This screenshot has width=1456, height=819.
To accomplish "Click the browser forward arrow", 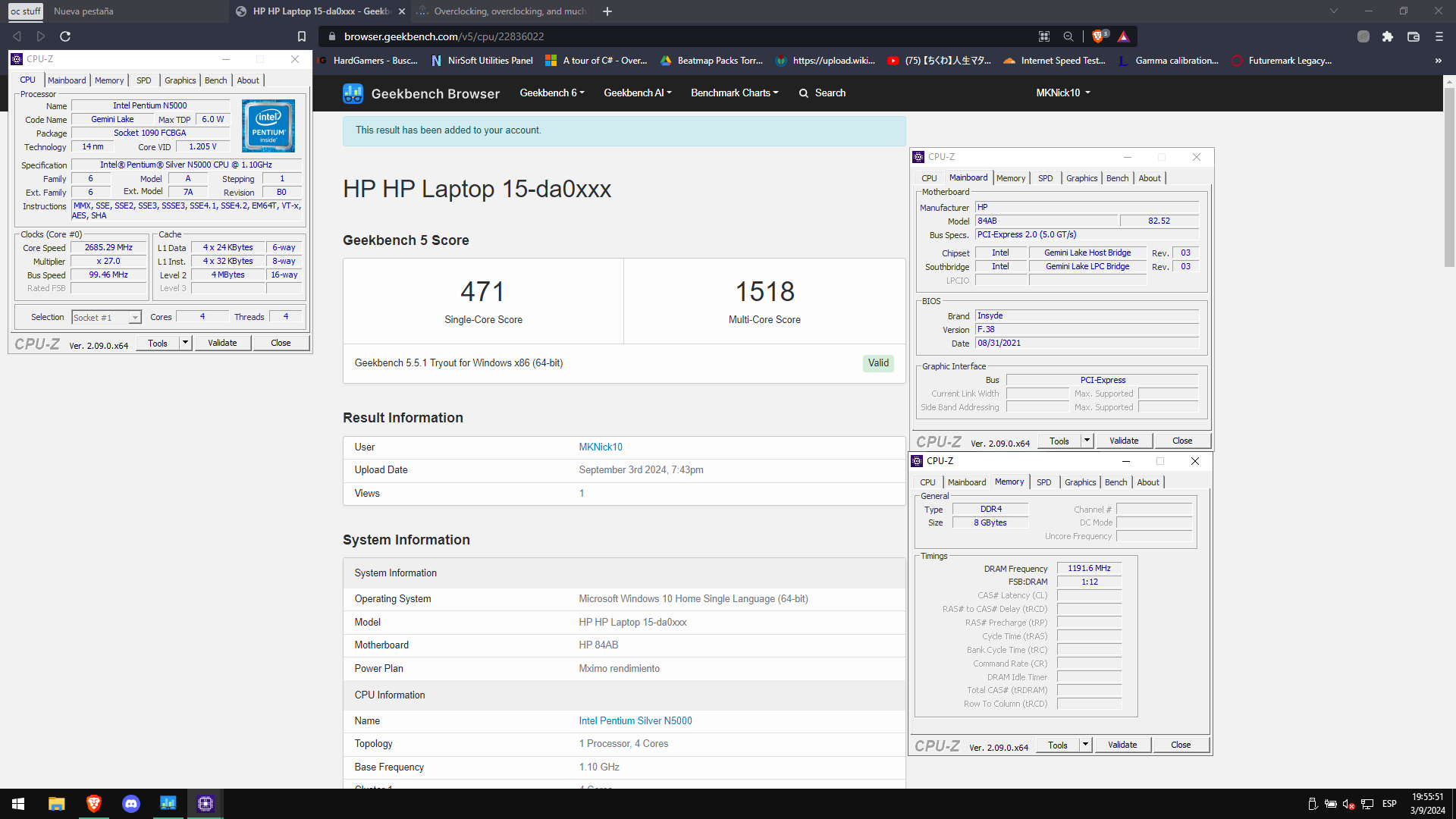I will coord(41,36).
